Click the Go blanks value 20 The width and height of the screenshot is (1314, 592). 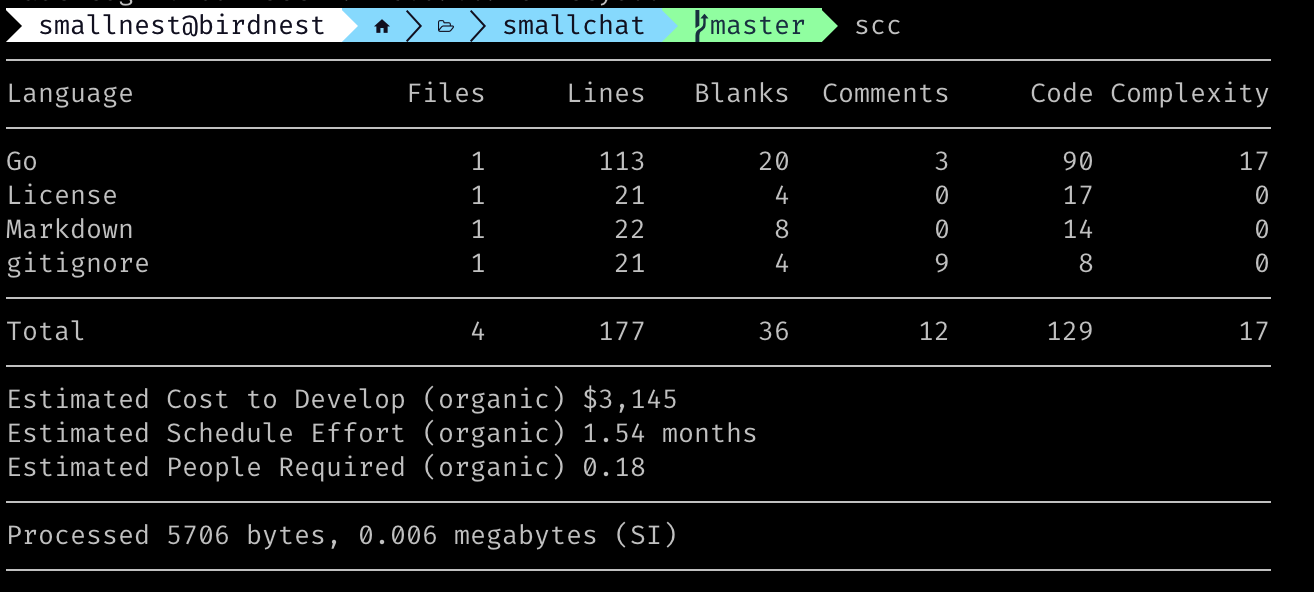774,161
